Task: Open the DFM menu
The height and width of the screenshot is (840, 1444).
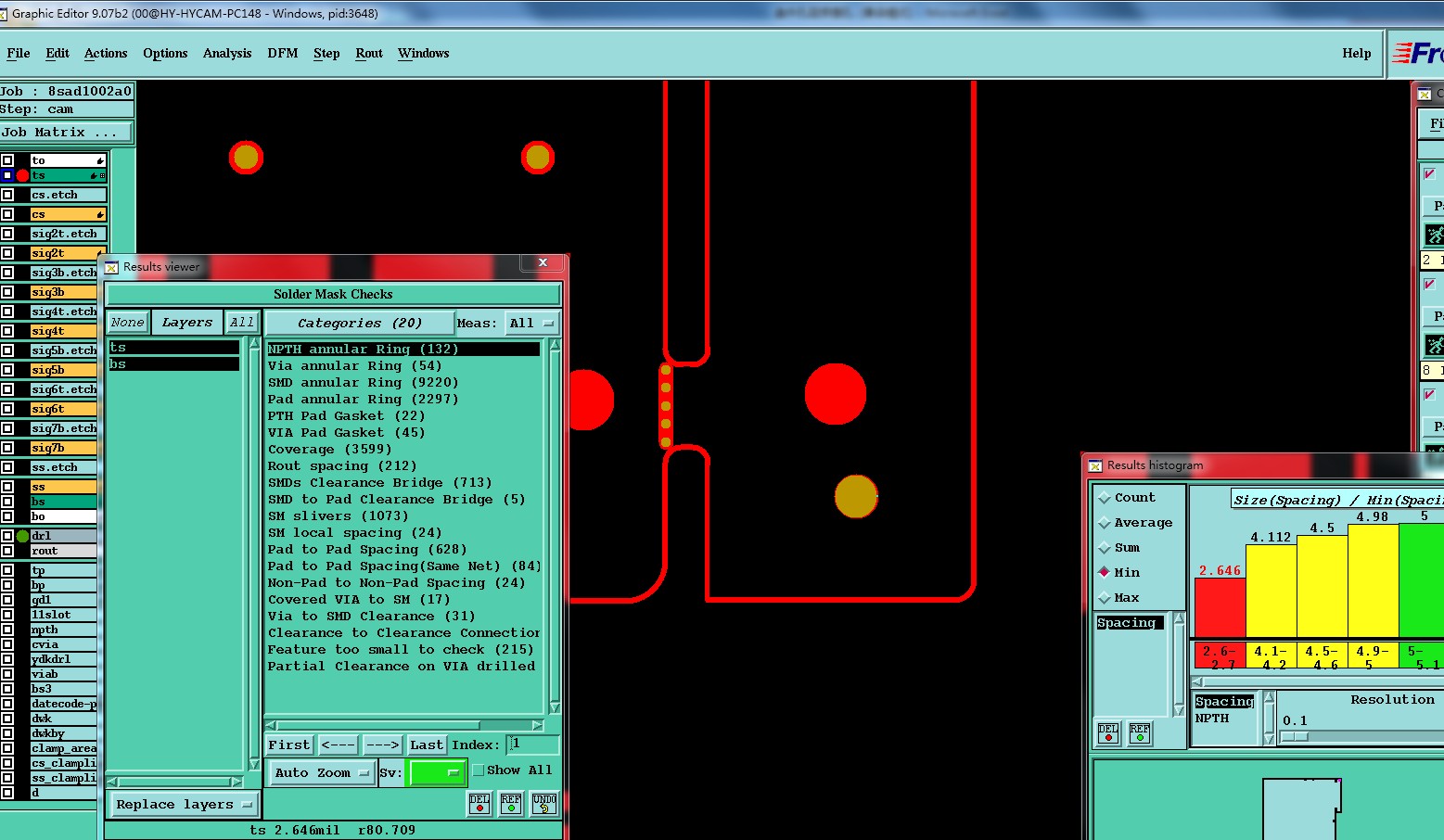Action: click(x=283, y=54)
